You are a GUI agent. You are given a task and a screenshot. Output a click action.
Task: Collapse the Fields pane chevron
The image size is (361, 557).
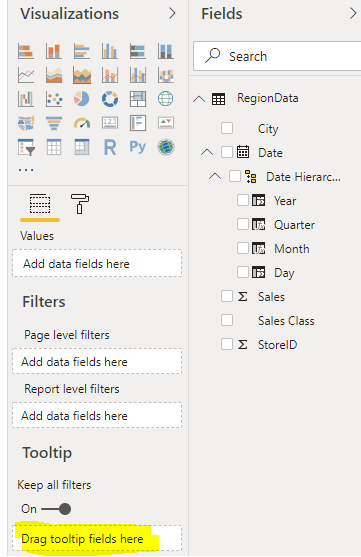click(353, 13)
